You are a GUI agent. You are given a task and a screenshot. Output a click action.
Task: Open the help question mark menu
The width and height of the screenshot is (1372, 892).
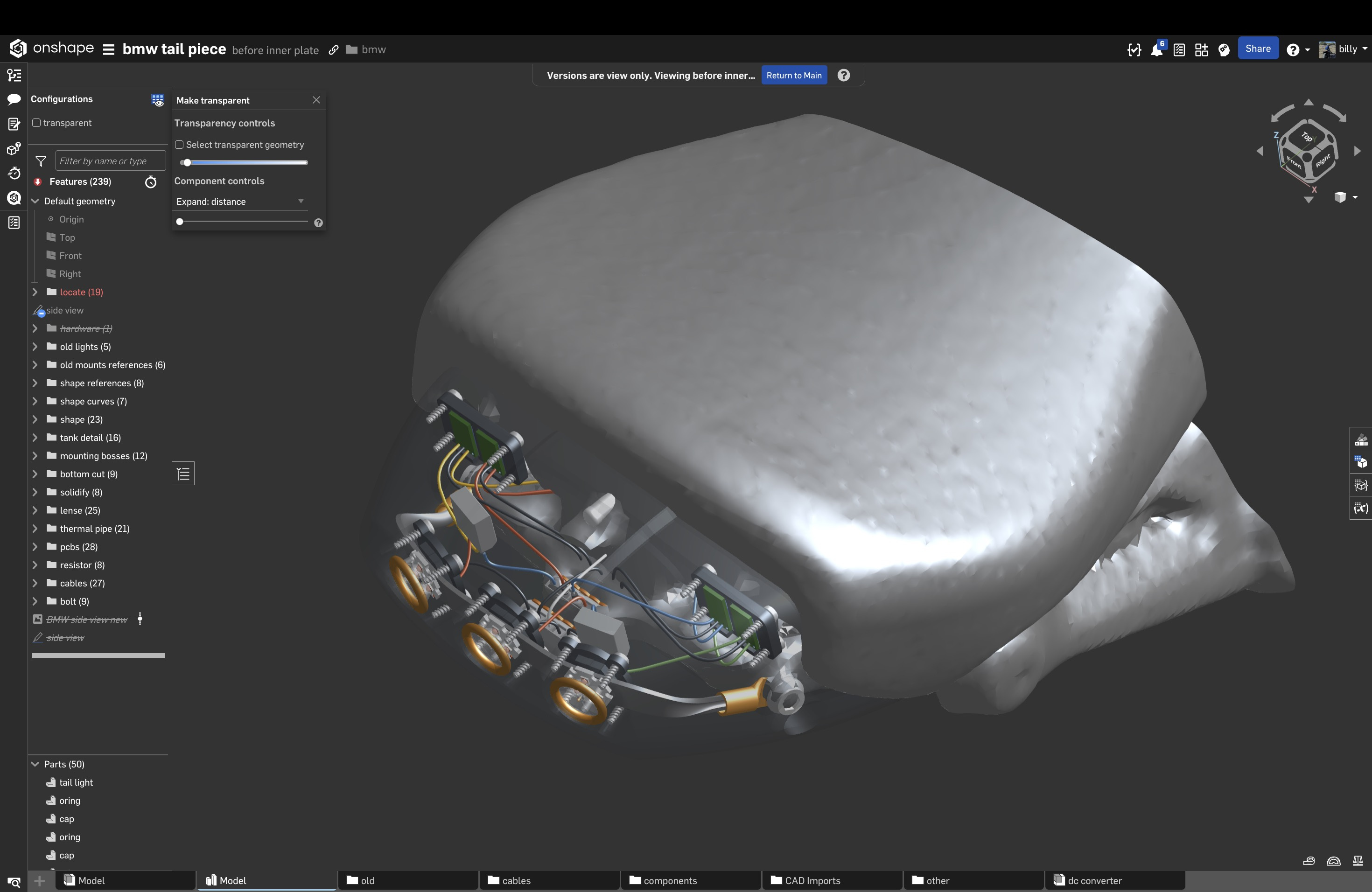1293,50
